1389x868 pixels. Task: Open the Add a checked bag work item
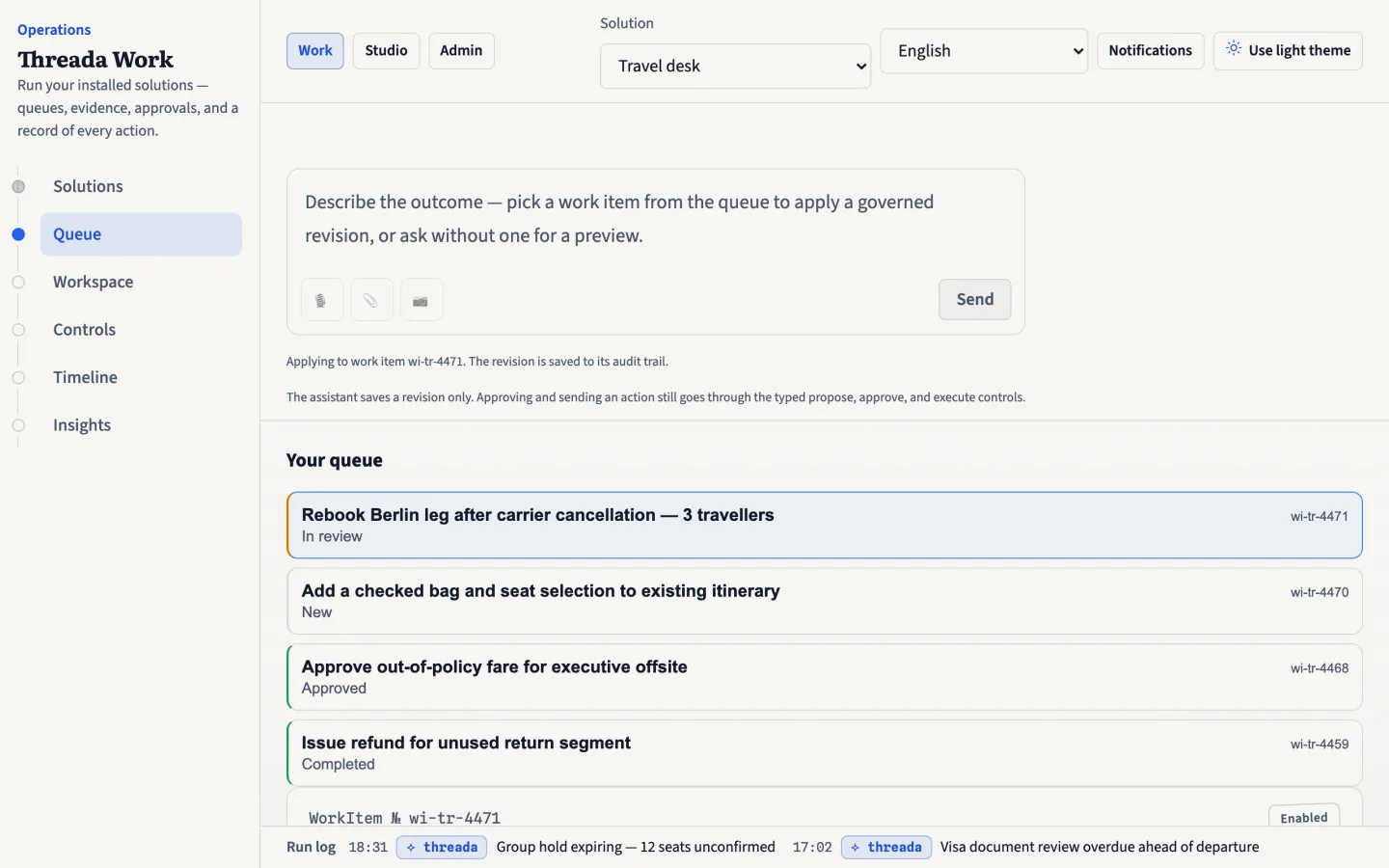click(825, 601)
